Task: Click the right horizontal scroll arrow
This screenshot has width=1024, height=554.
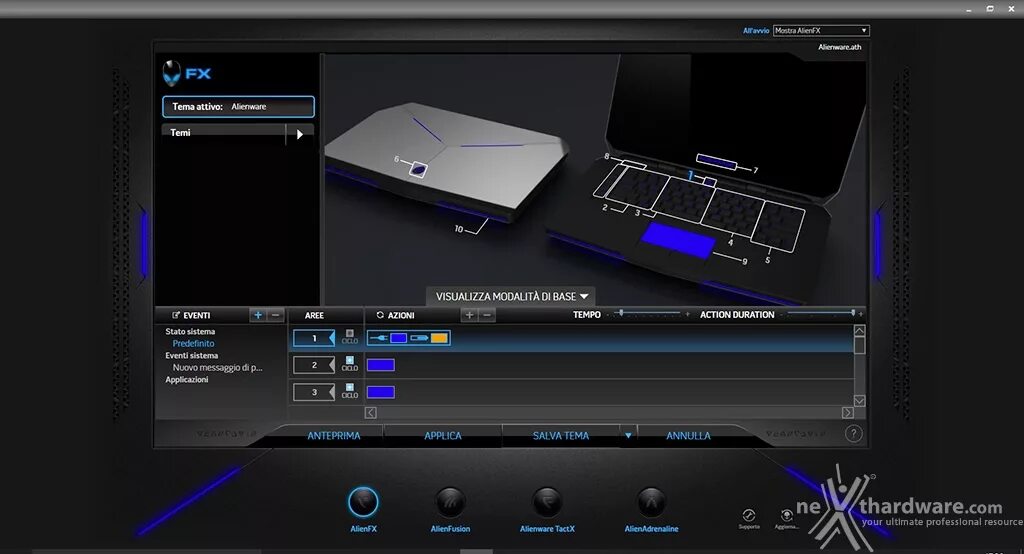Action: pos(848,412)
